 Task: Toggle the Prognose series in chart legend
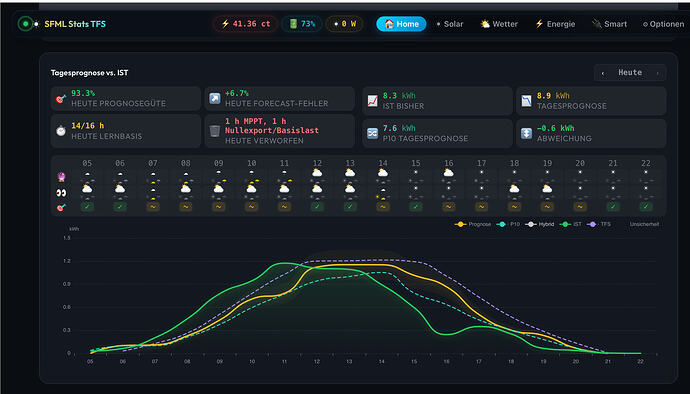[473, 224]
